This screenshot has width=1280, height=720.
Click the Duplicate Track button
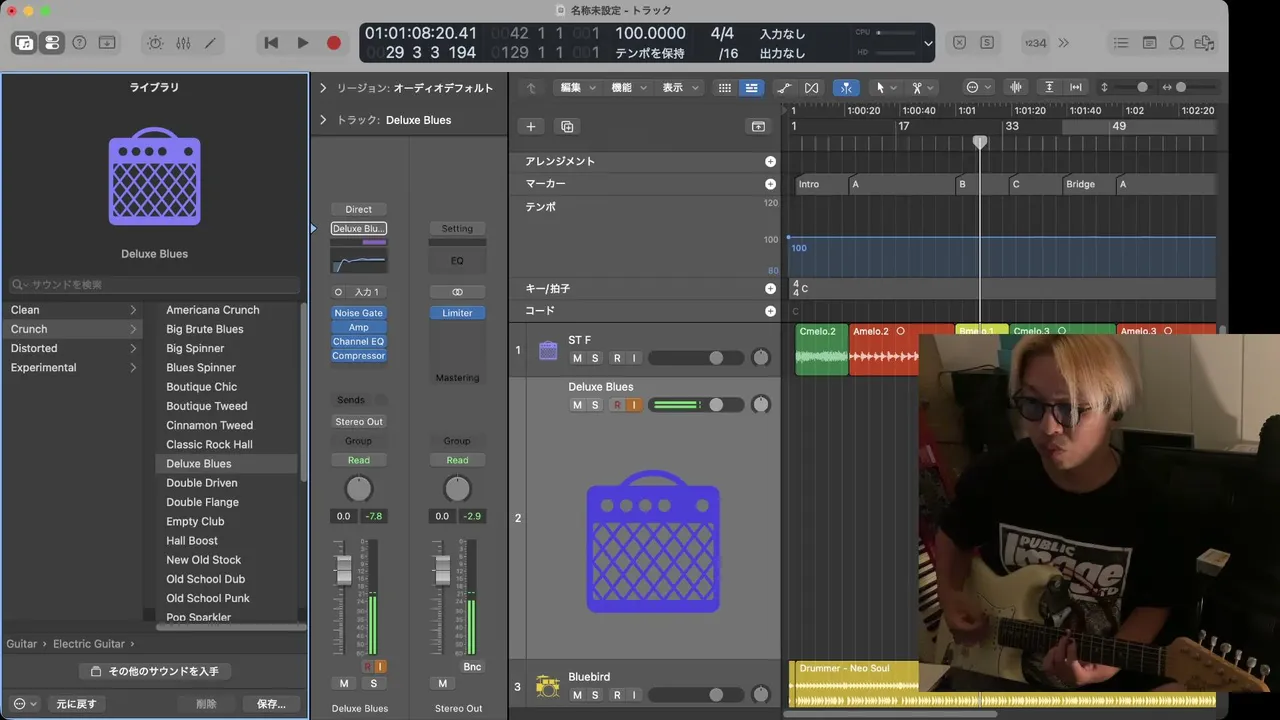click(x=567, y=126)
